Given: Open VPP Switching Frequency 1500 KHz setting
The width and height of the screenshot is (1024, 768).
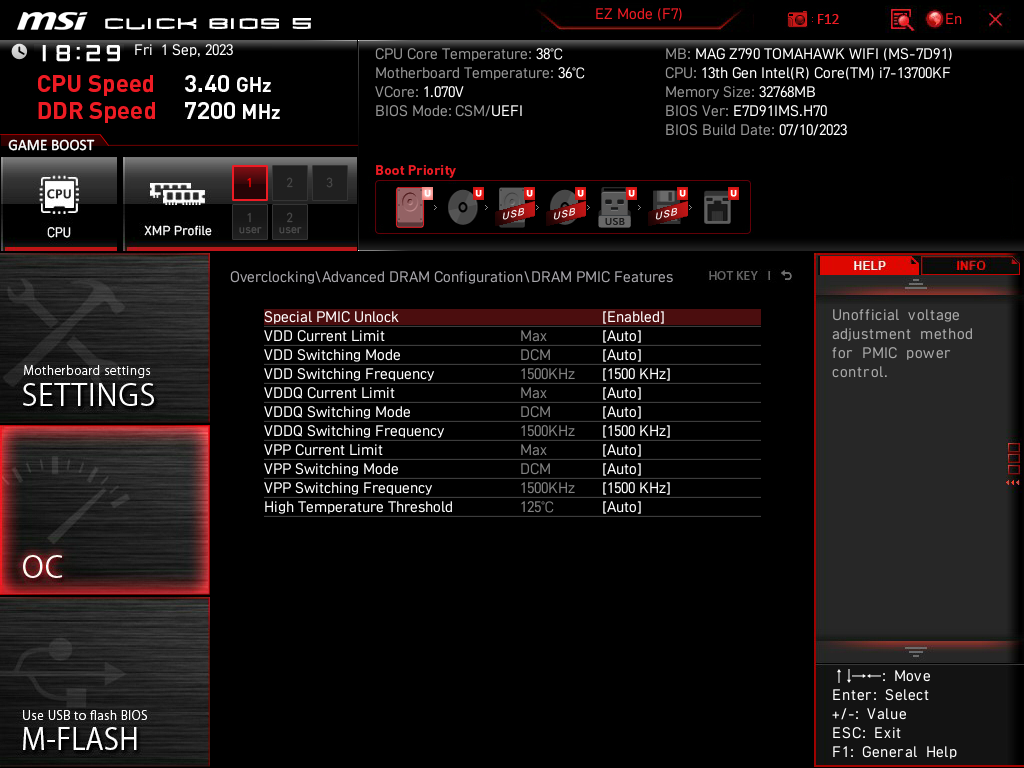Looking at the screenshot, I should click(x=636, y=487).
